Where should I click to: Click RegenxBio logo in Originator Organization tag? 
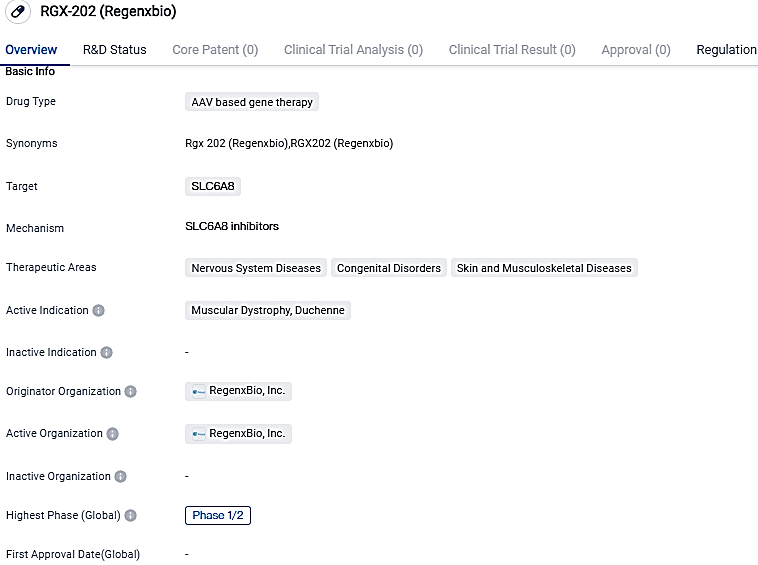199,392
